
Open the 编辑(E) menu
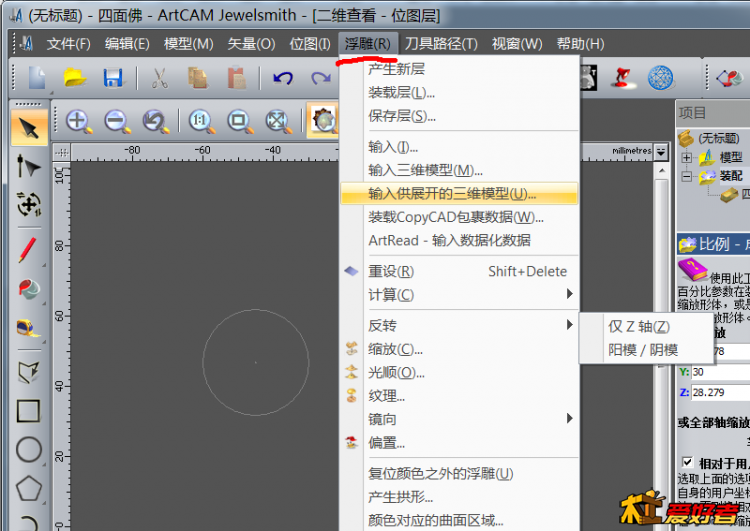(x=127, y=44)
